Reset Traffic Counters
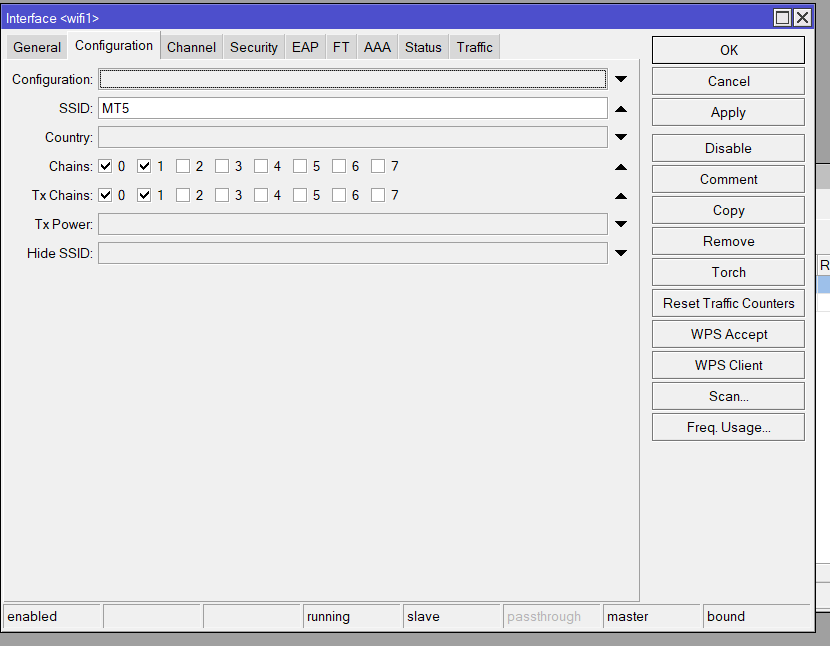Image resolution: width=830 pixels, height=646 pixels. 728,303
